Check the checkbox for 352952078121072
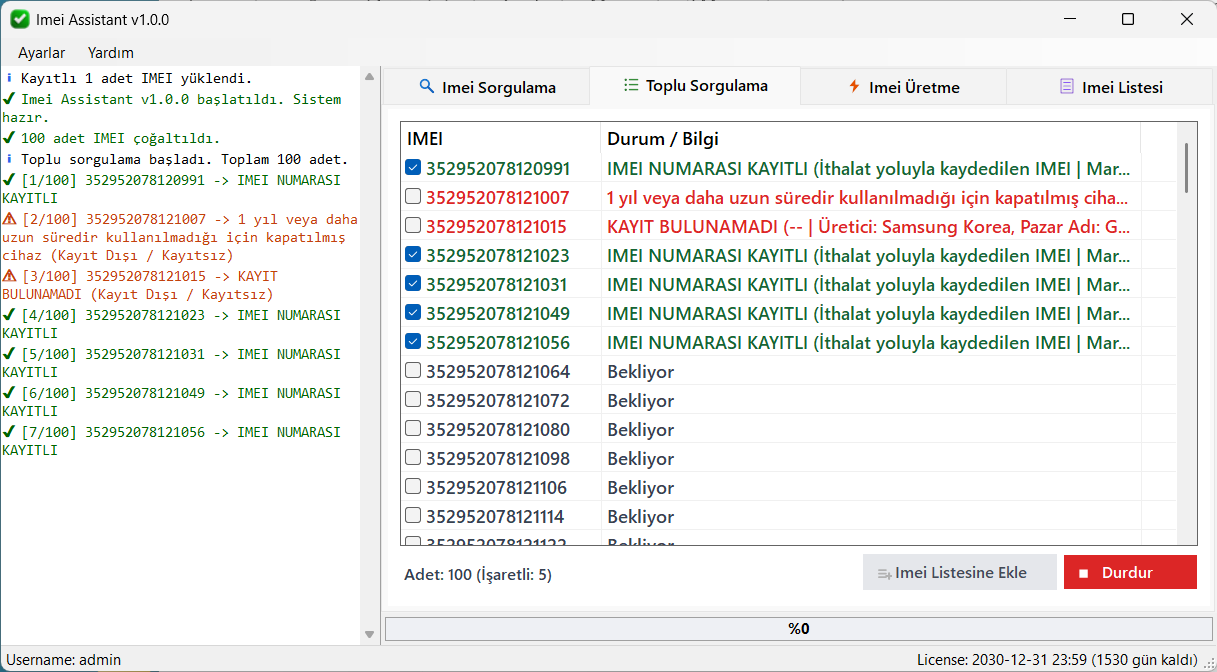The width and height of the screenshot is (1217, 672). click(x=413, y=400)
